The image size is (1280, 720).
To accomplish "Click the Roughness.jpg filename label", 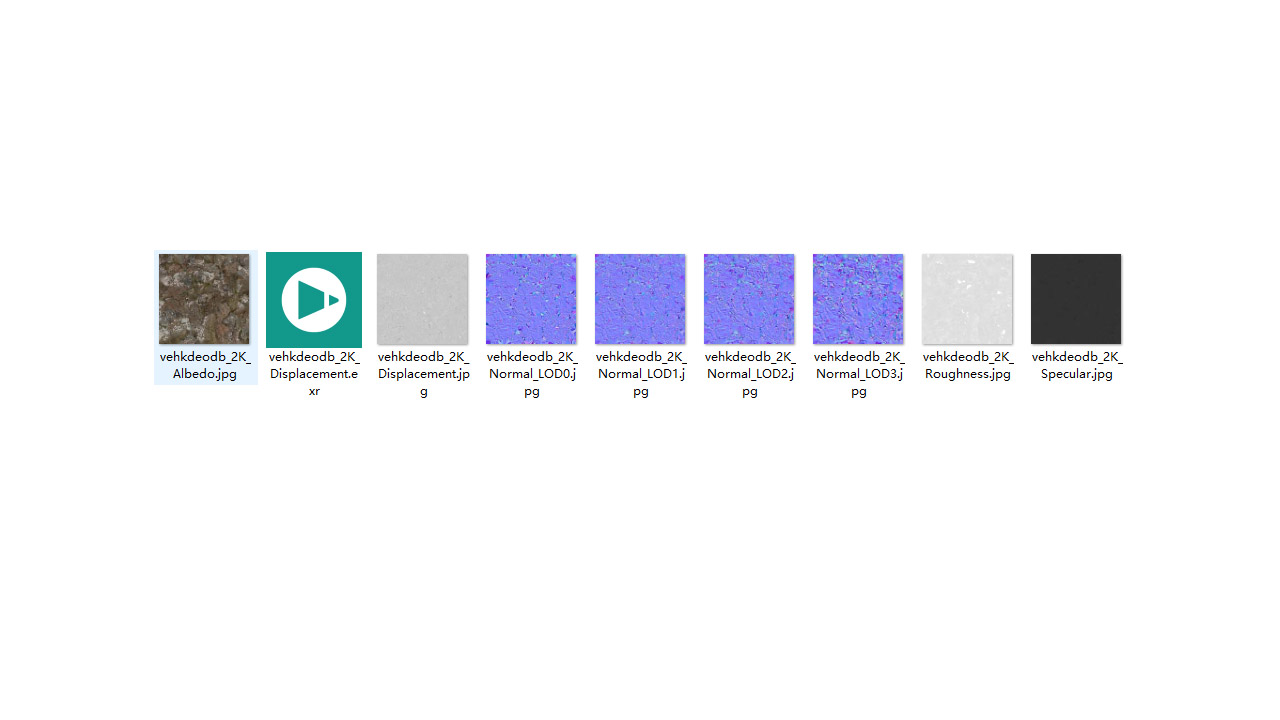I will coord(968,365).
